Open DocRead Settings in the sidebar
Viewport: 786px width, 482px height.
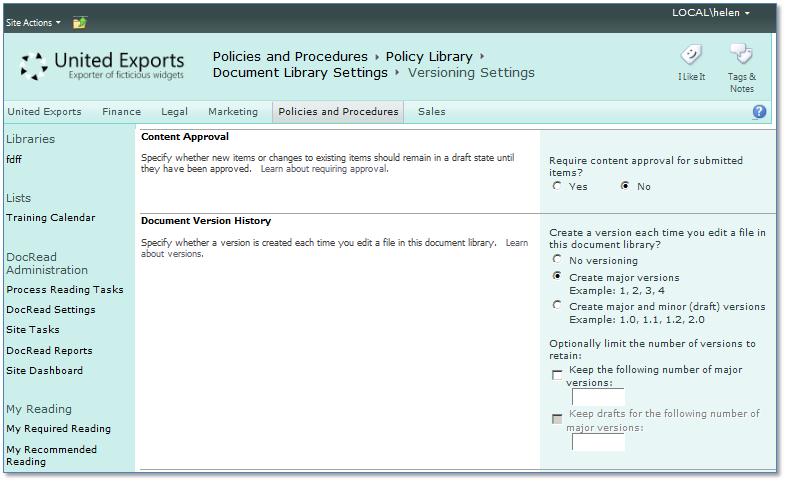click(x=51, y=310)
